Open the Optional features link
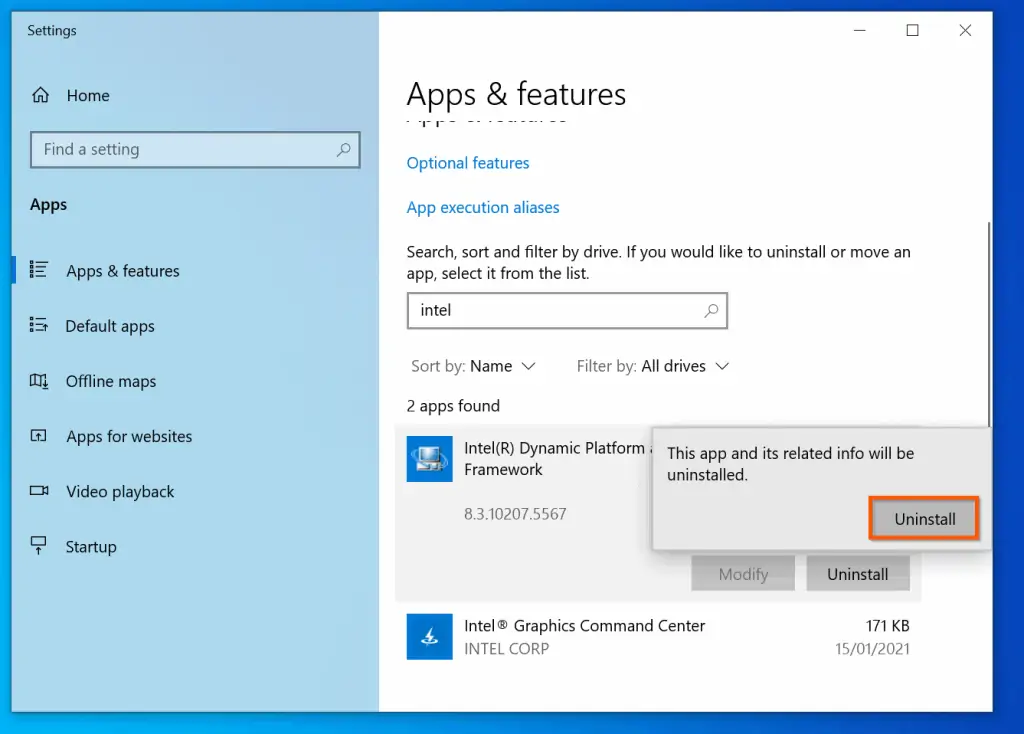Image resolution: width=1024 pixels, height=734 pixels. pos(468,163)
